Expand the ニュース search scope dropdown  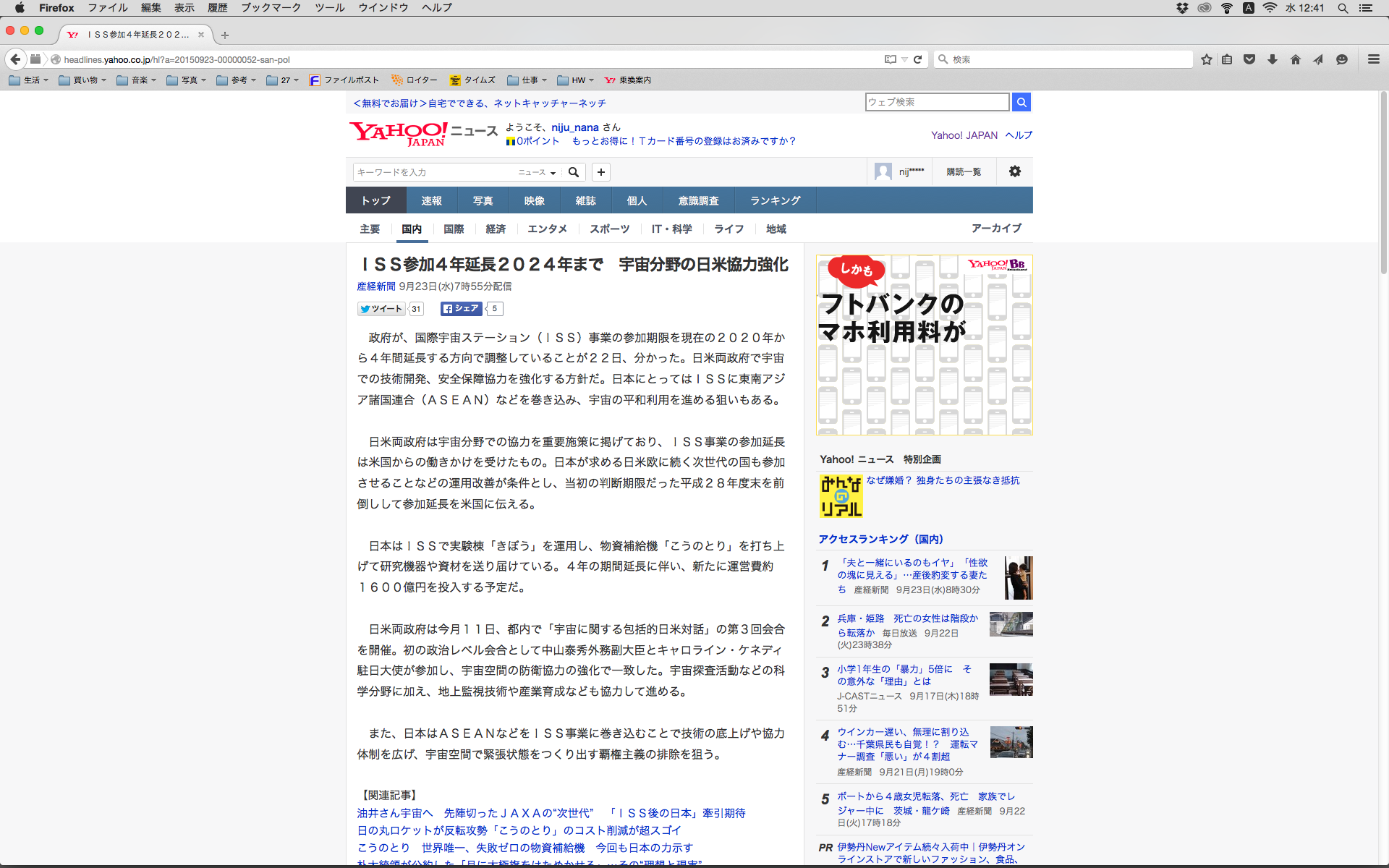537,172
